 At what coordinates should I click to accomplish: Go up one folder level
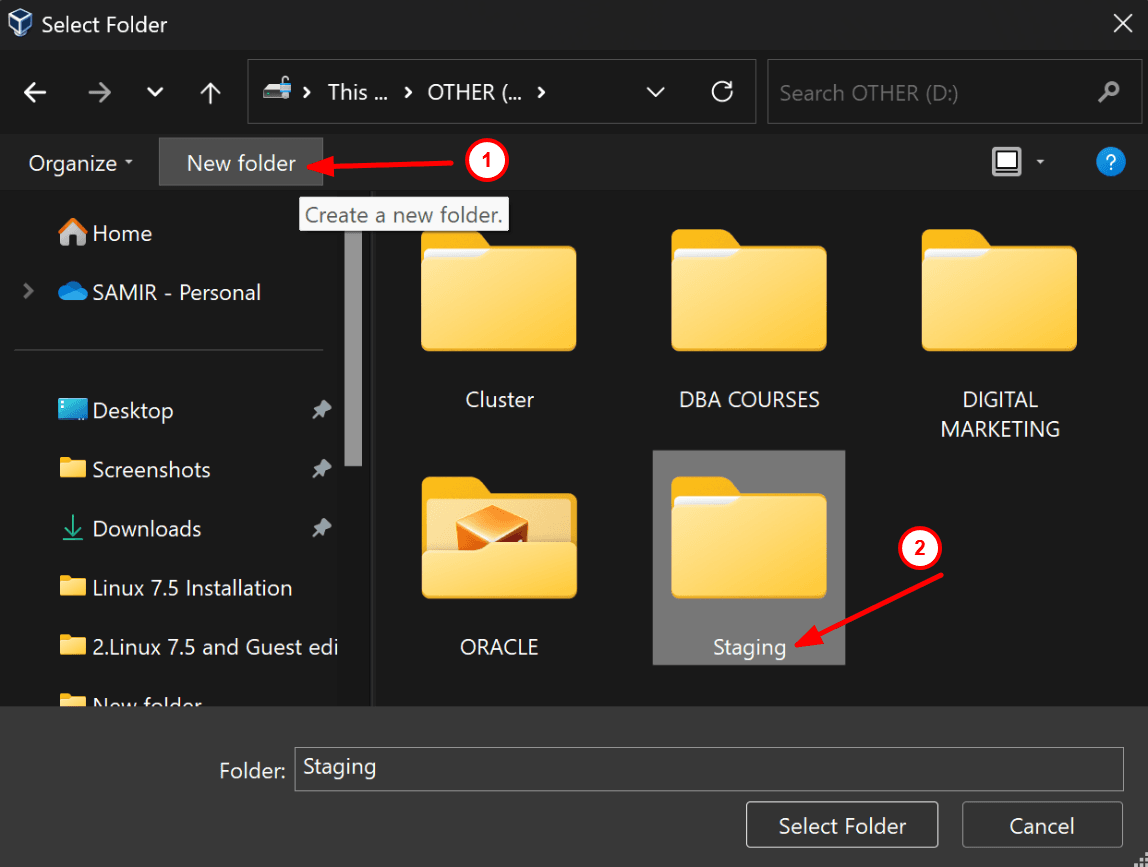[x=210, y=92]
